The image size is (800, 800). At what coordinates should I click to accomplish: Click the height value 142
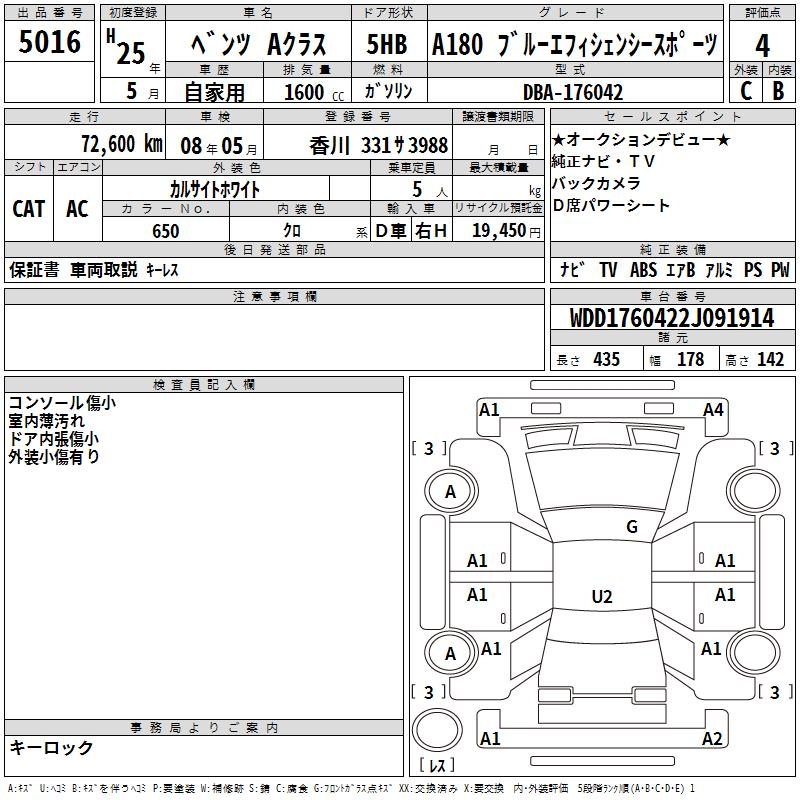(x=770, y=359)
